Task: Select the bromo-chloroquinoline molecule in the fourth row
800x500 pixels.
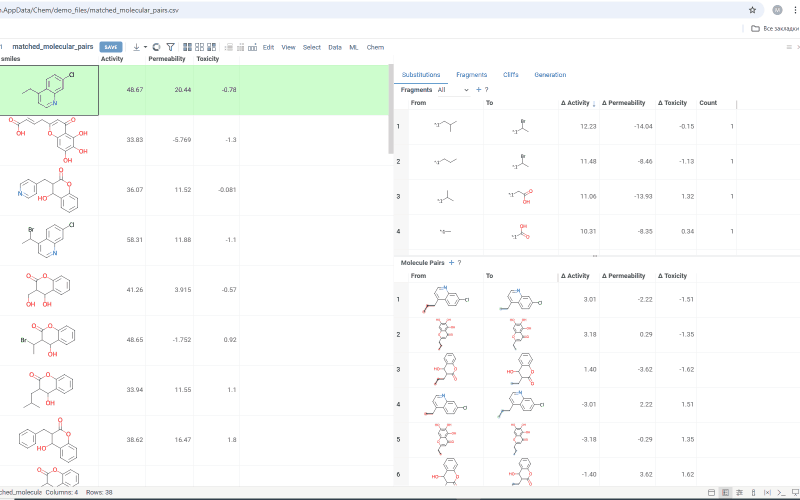Action: 48,240
